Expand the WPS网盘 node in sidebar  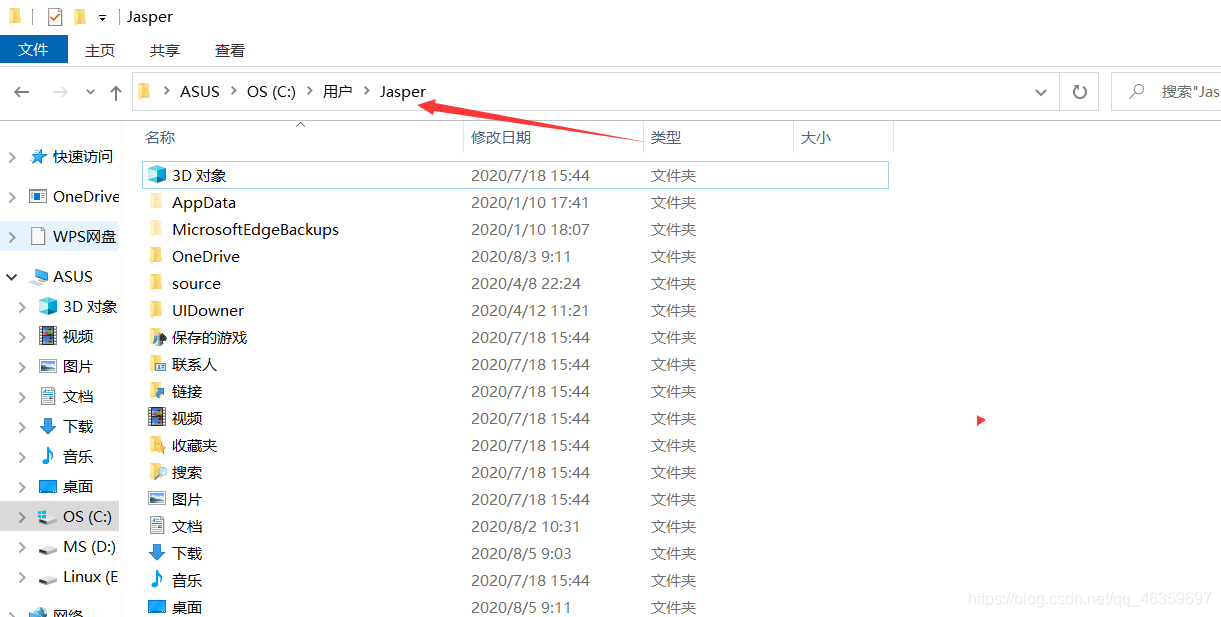(x=12, y=237)
